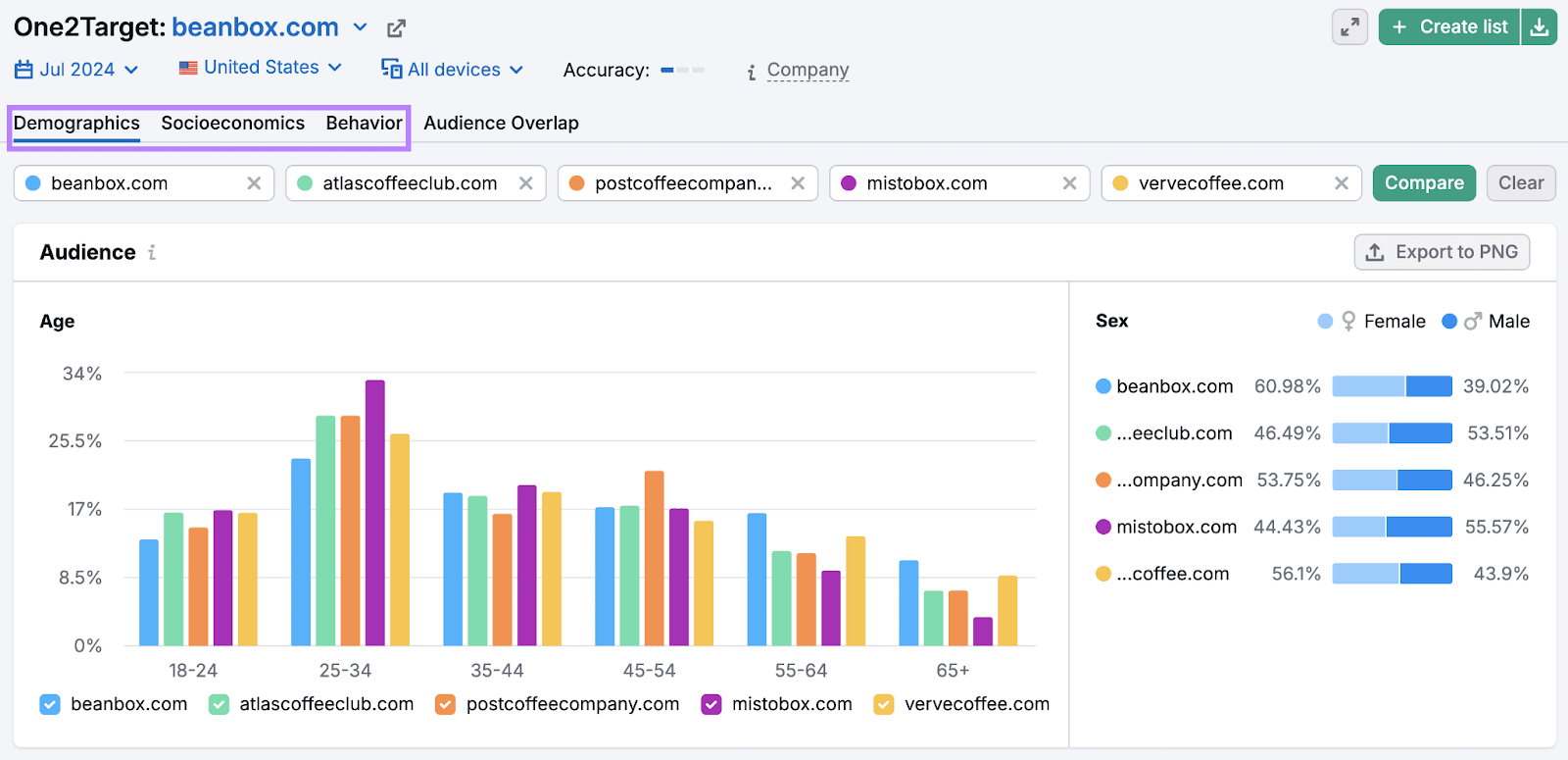1568x760 pixels.
Task: Uncheck beanbox.com in the Age chart legend
Action: click(x=50, y=704)
